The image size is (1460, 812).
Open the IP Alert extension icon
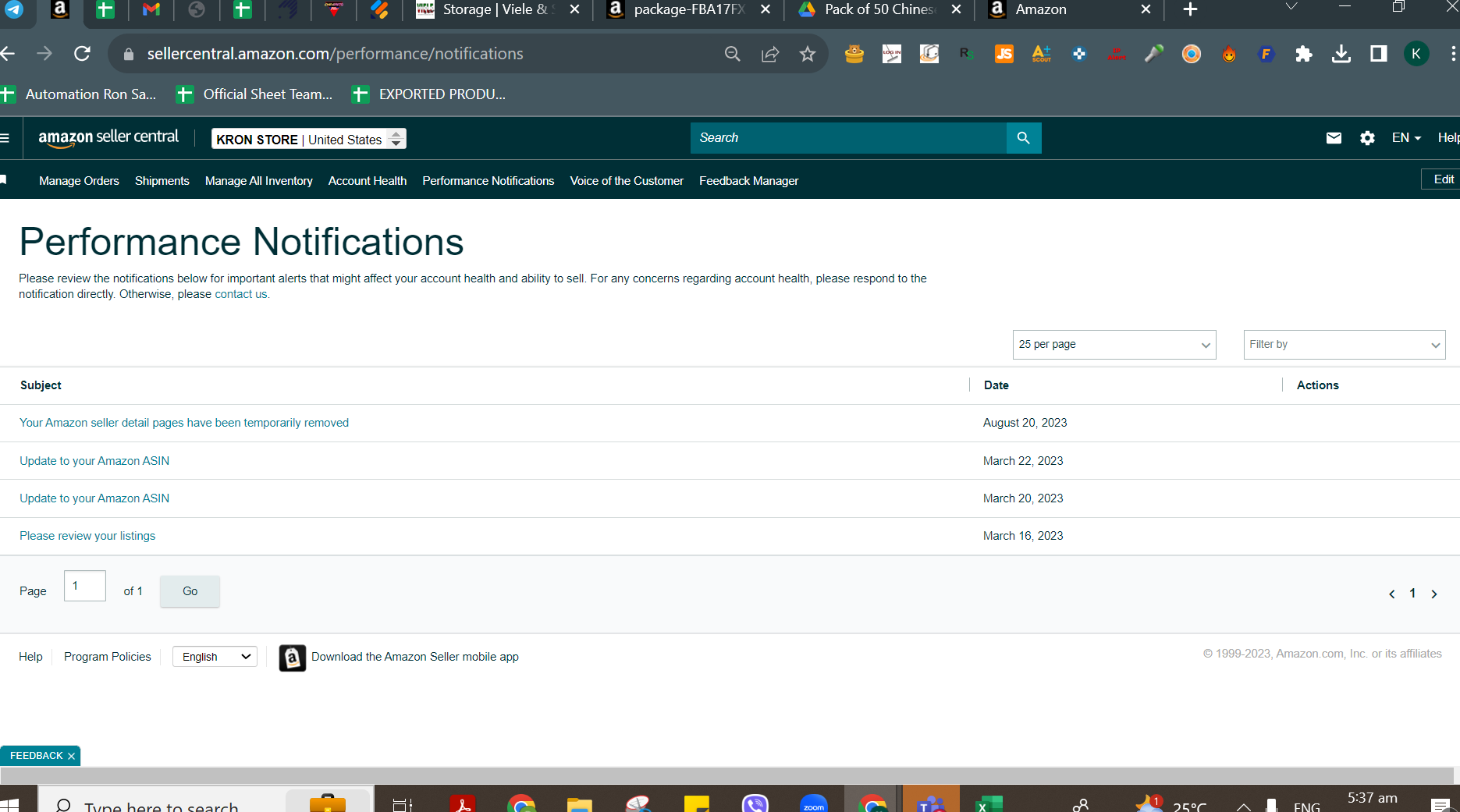coord(1117,54)
